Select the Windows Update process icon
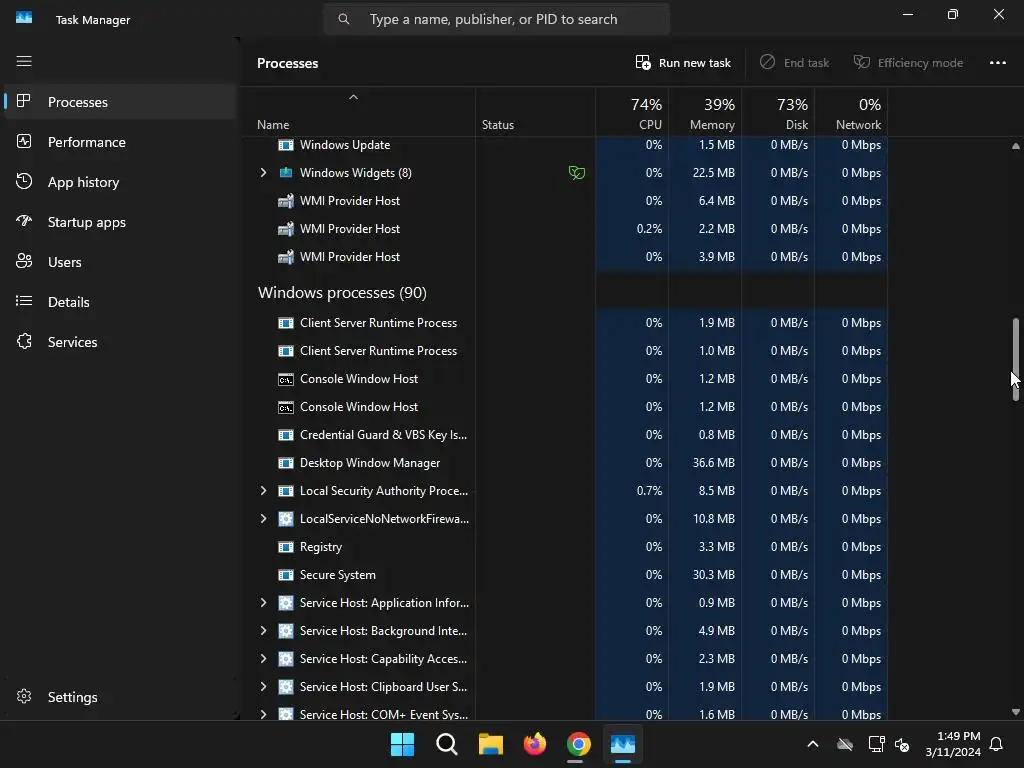 coord(286,145)
